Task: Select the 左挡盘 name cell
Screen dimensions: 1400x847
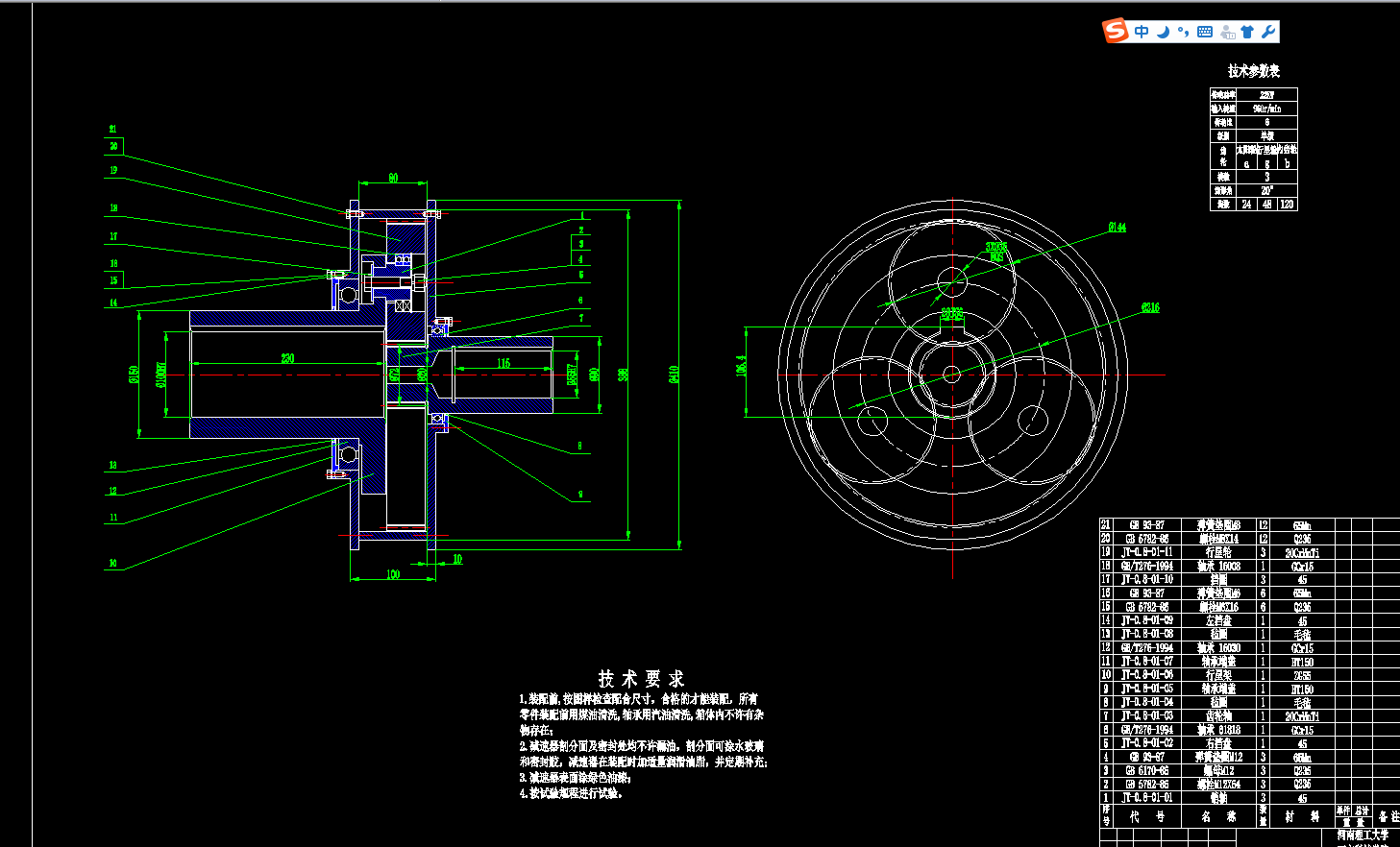Action: click(x=1220, y=620)
